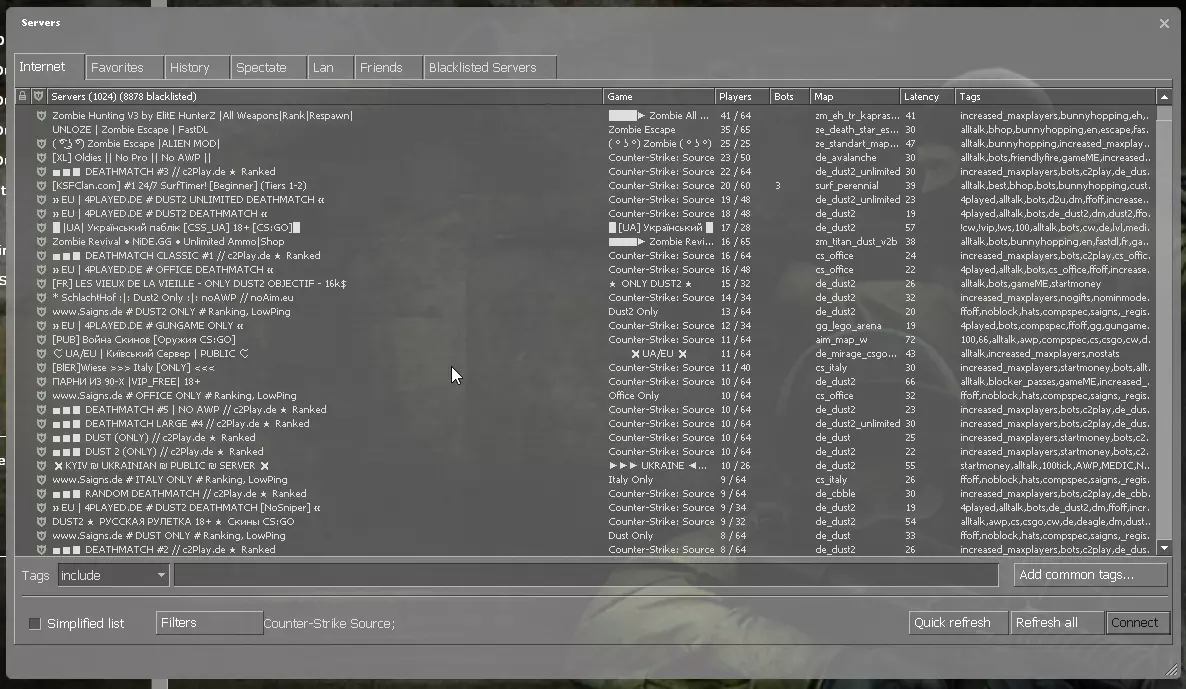Select the UNLOZE Zombie Escape FastDL server
This screenshot has height=689, width=1186.
click(x=584, y=129)
